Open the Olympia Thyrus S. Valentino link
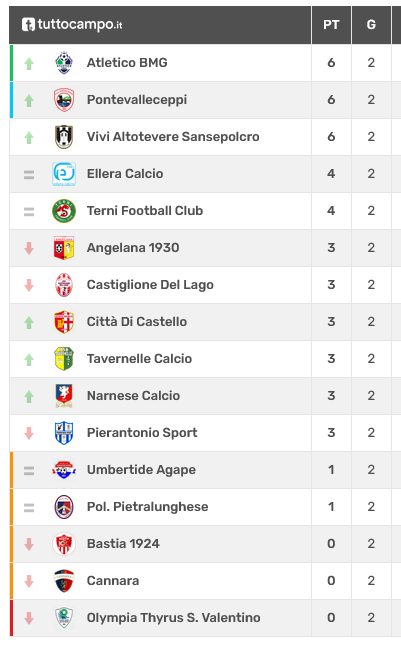The height and width of the screenshot is (650, 401). point(173,618)
